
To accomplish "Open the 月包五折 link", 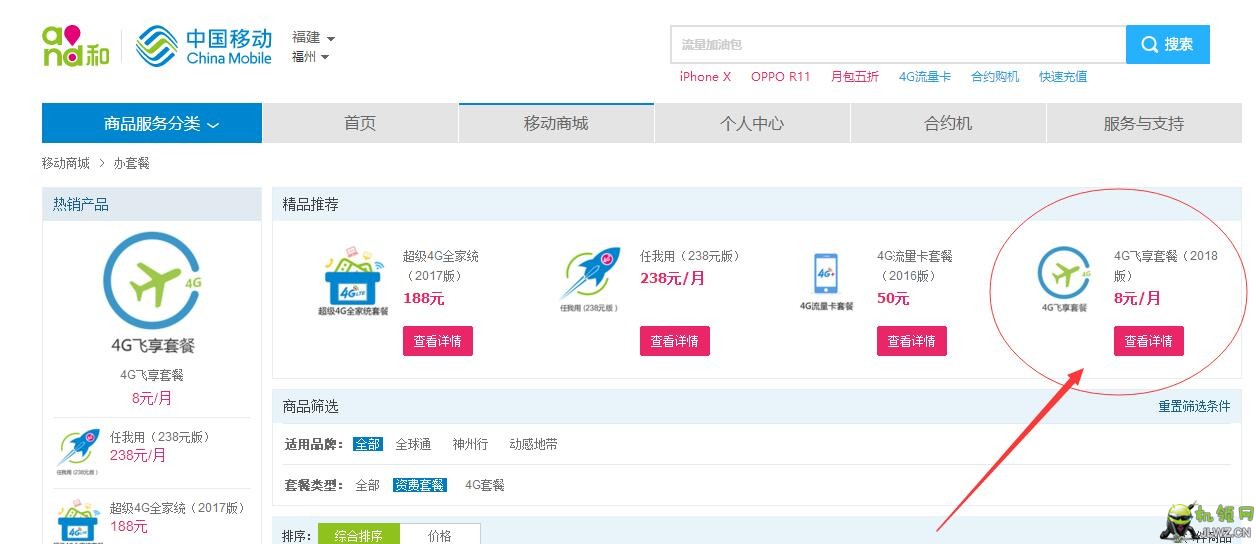I will (855, 76).
